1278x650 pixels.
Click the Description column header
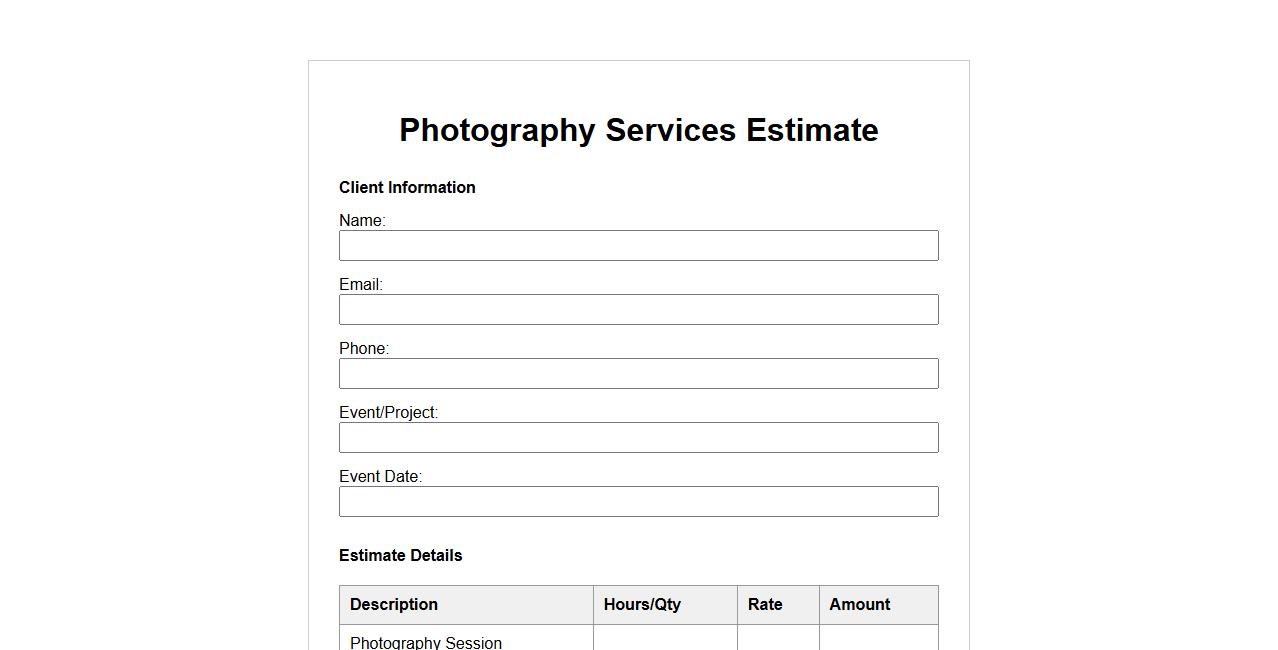pyautogui.click(x=394, y=605)
